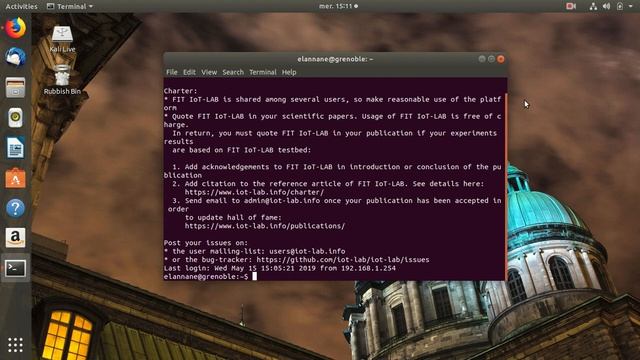640x360 pixels.
Task: Close the terminal window
Action: click(x=501, y=59)
